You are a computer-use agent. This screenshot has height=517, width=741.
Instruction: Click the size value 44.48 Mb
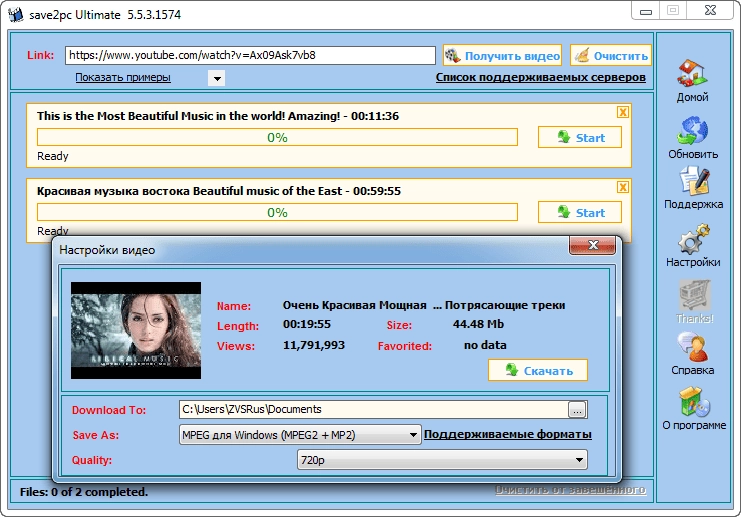point(478,324)
